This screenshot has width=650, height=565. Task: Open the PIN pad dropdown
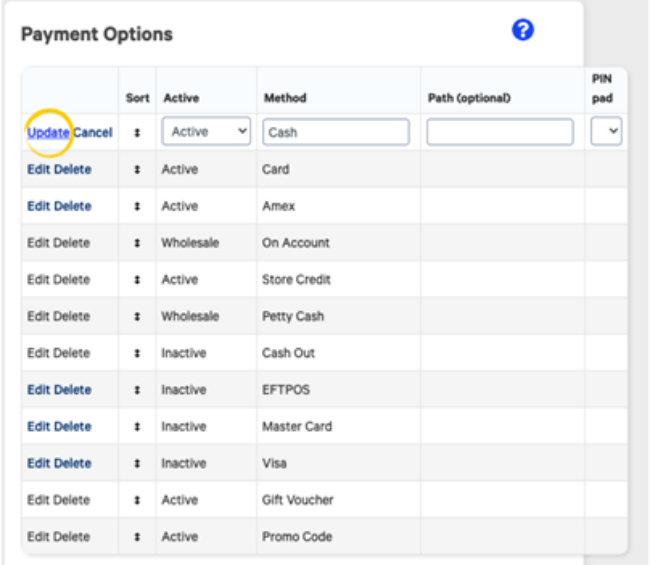606,132
